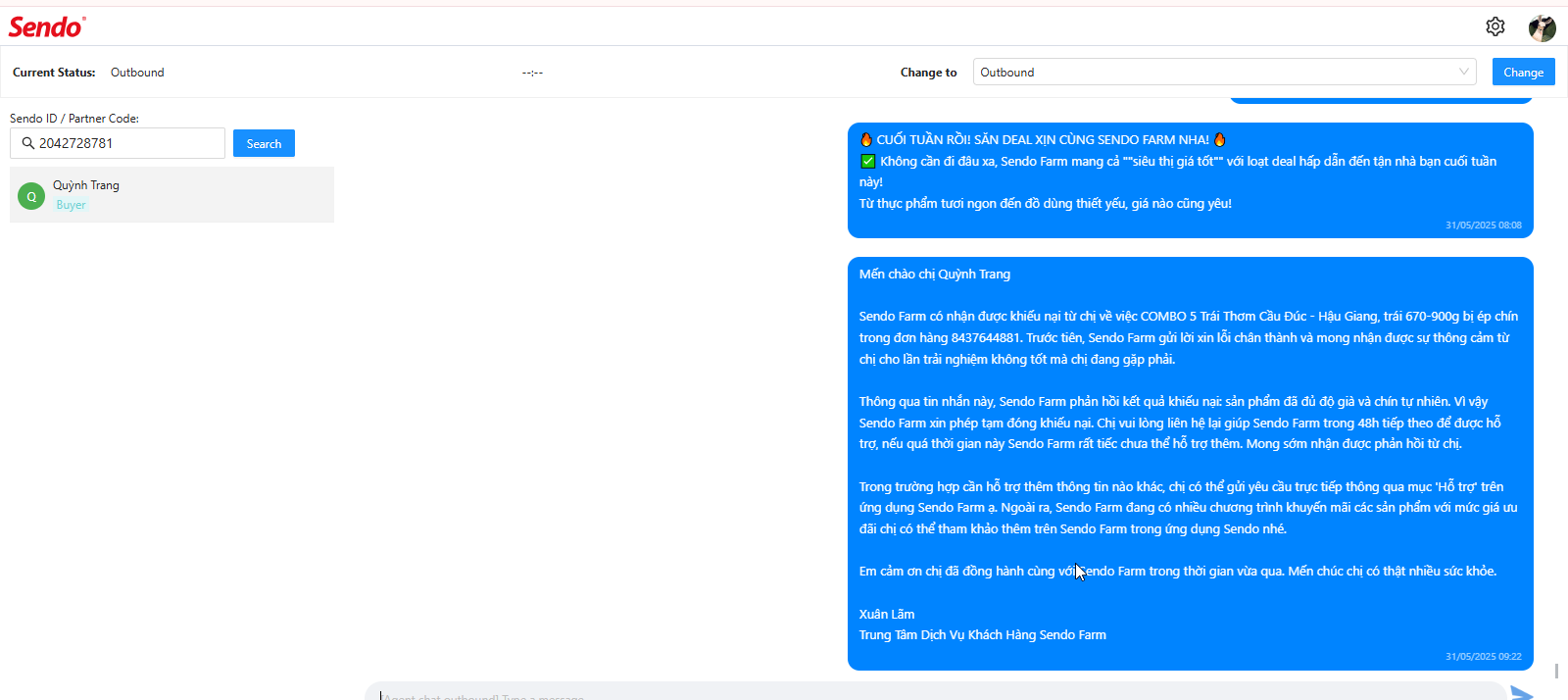Click the timer display showing --:--

[532, 73]
